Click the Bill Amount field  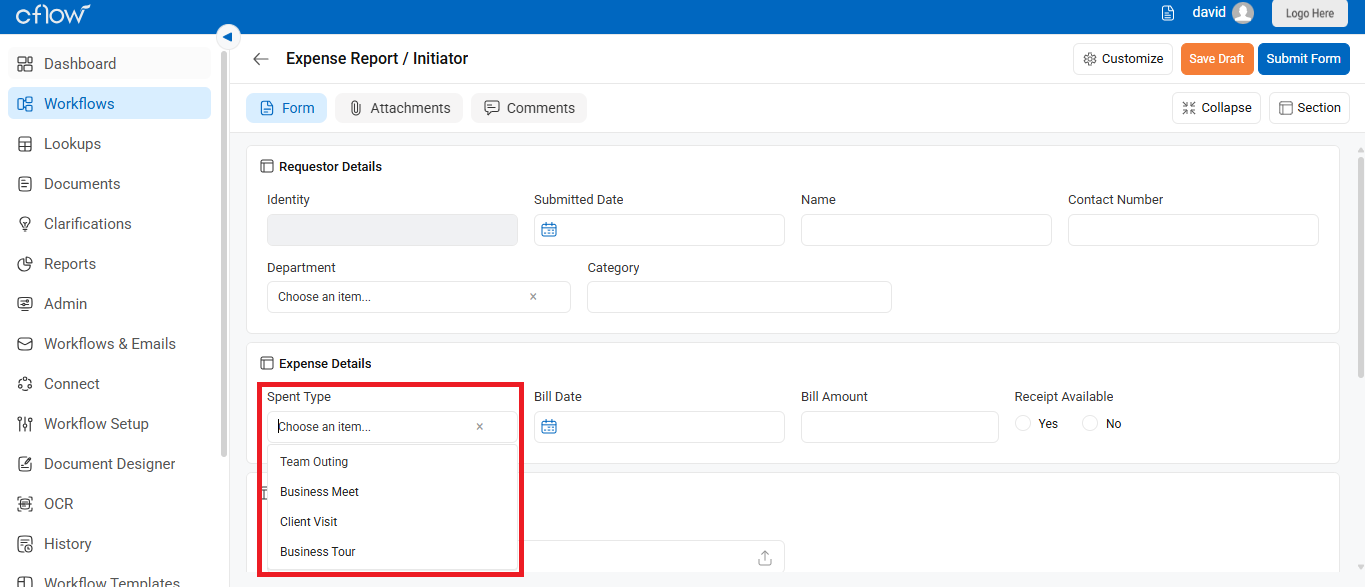point(899,427)
